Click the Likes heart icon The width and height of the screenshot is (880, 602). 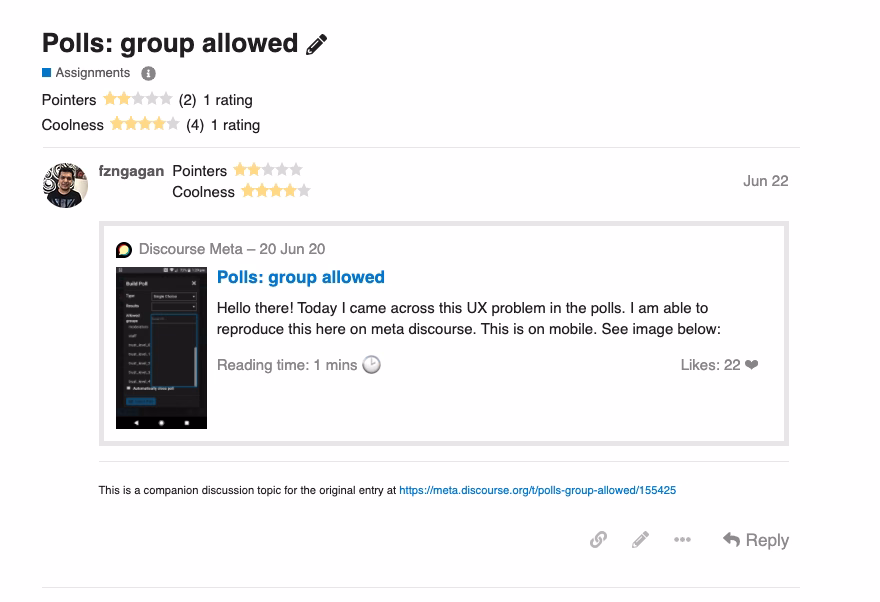coord(751,365)
